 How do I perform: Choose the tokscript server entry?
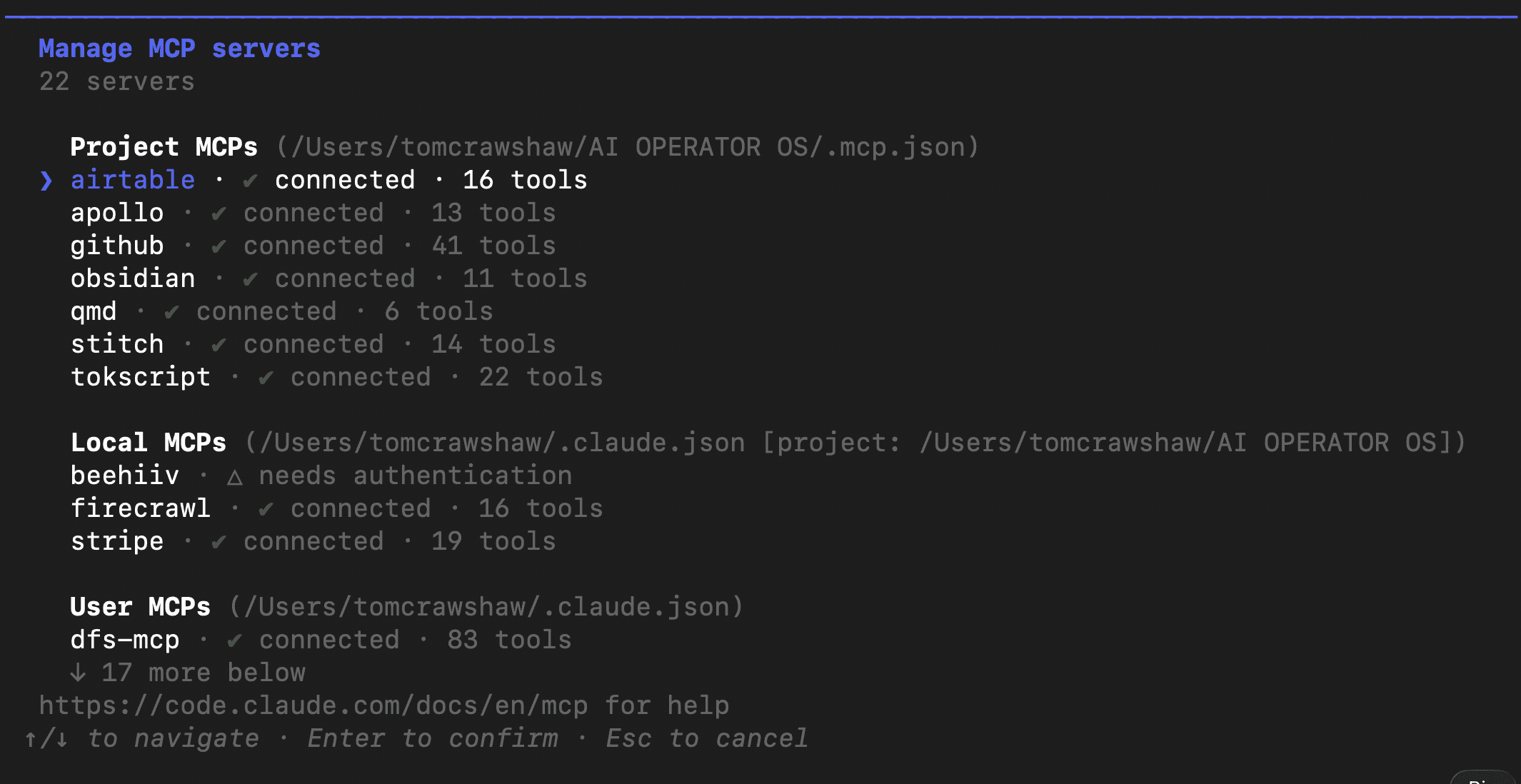[x=336, y=377]
